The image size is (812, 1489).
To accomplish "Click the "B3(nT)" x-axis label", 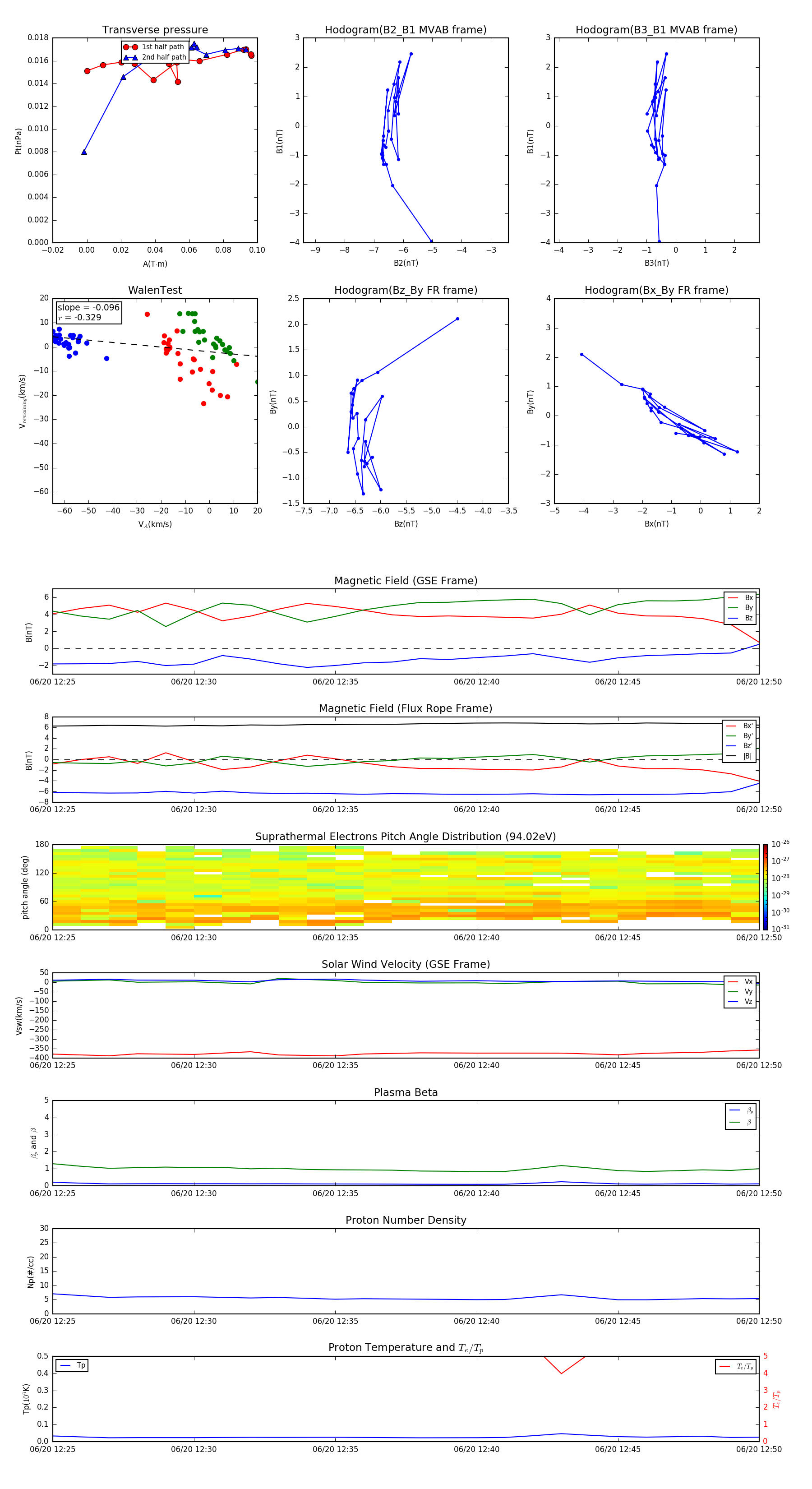I will click(x=656, y=263).
